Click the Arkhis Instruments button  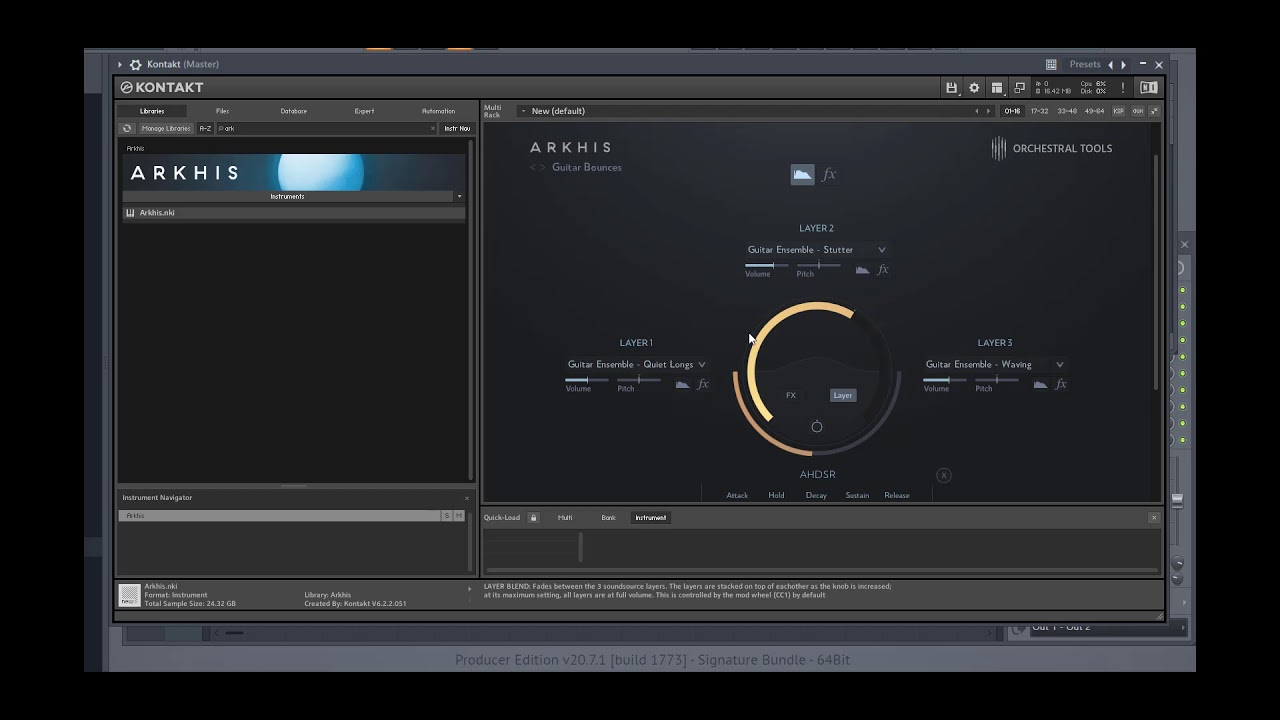287,196
